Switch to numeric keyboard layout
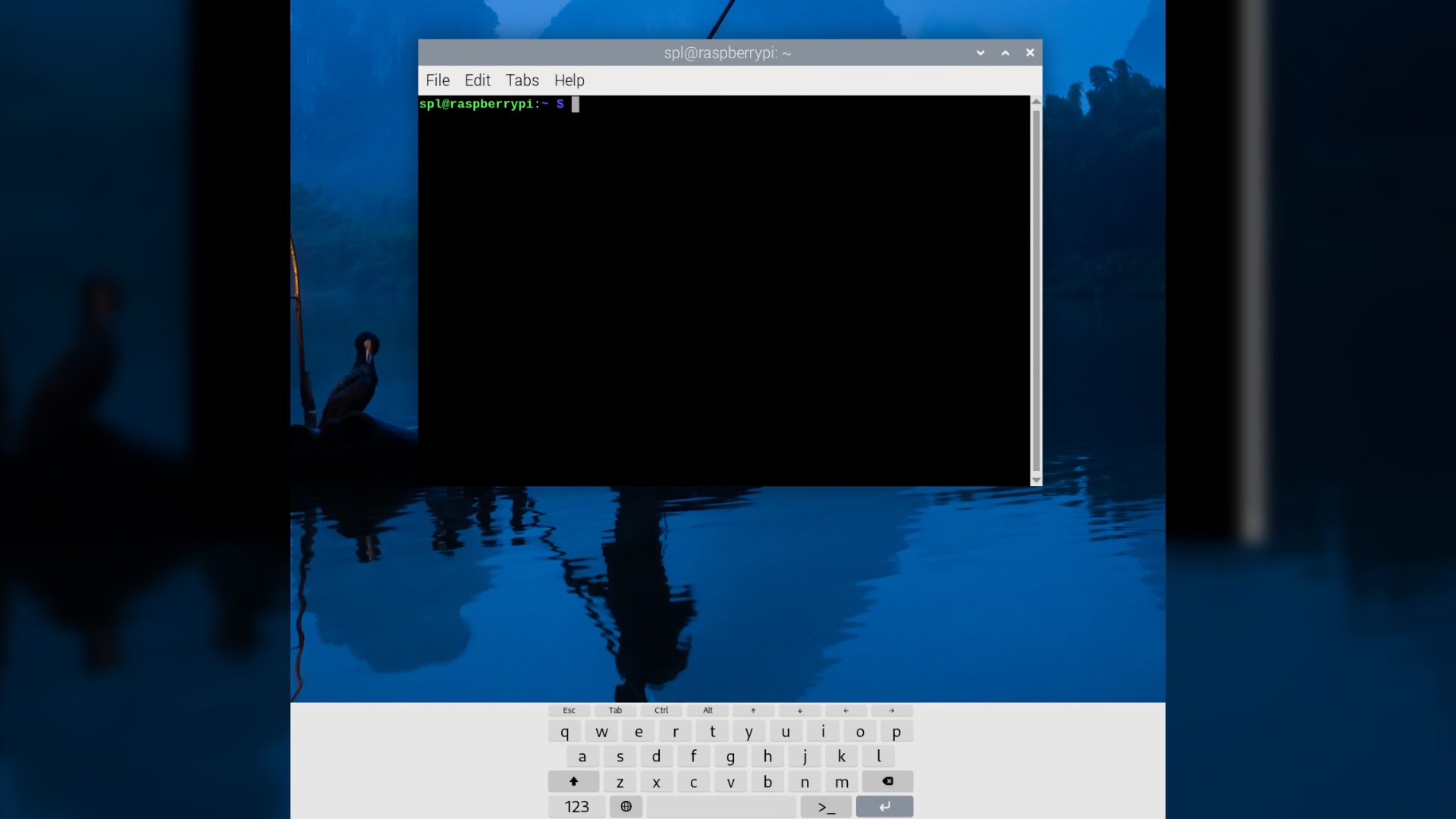The image size is (1456, 819). 576,806
